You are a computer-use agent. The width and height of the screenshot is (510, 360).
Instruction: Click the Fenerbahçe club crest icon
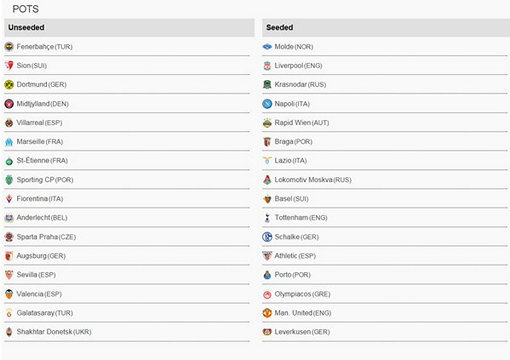click(9, 46)
